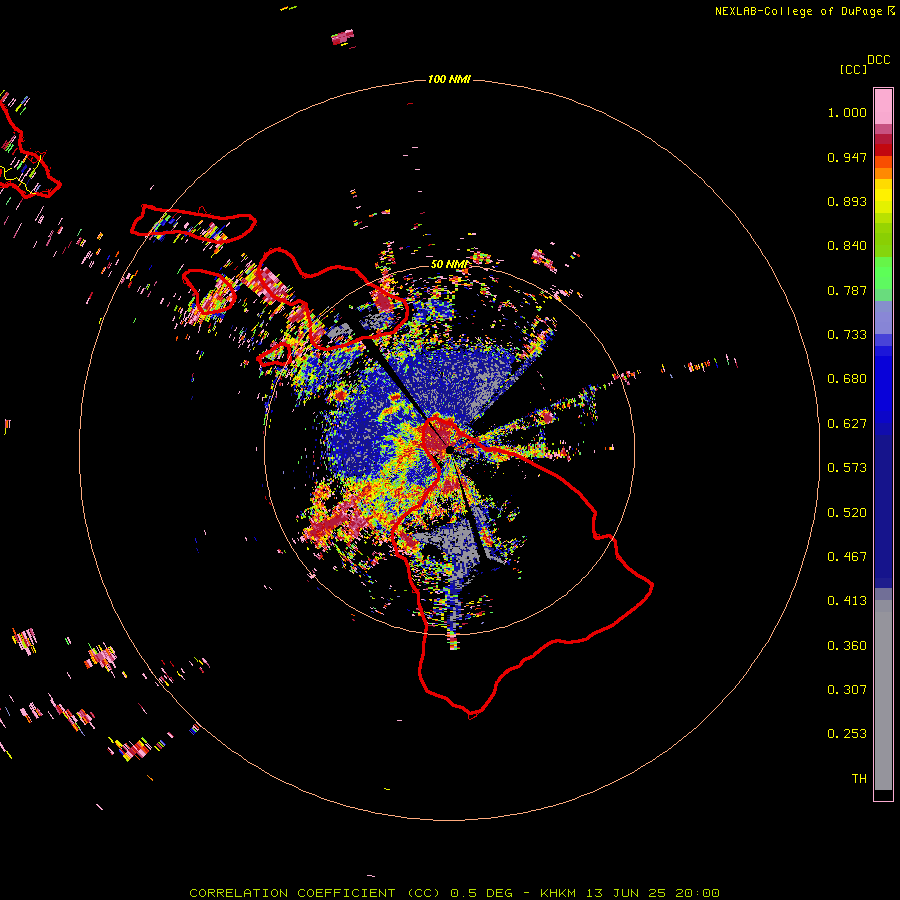Select the 0.627 legend value
This screenshot has height=900, width=900.
point(847,424)
